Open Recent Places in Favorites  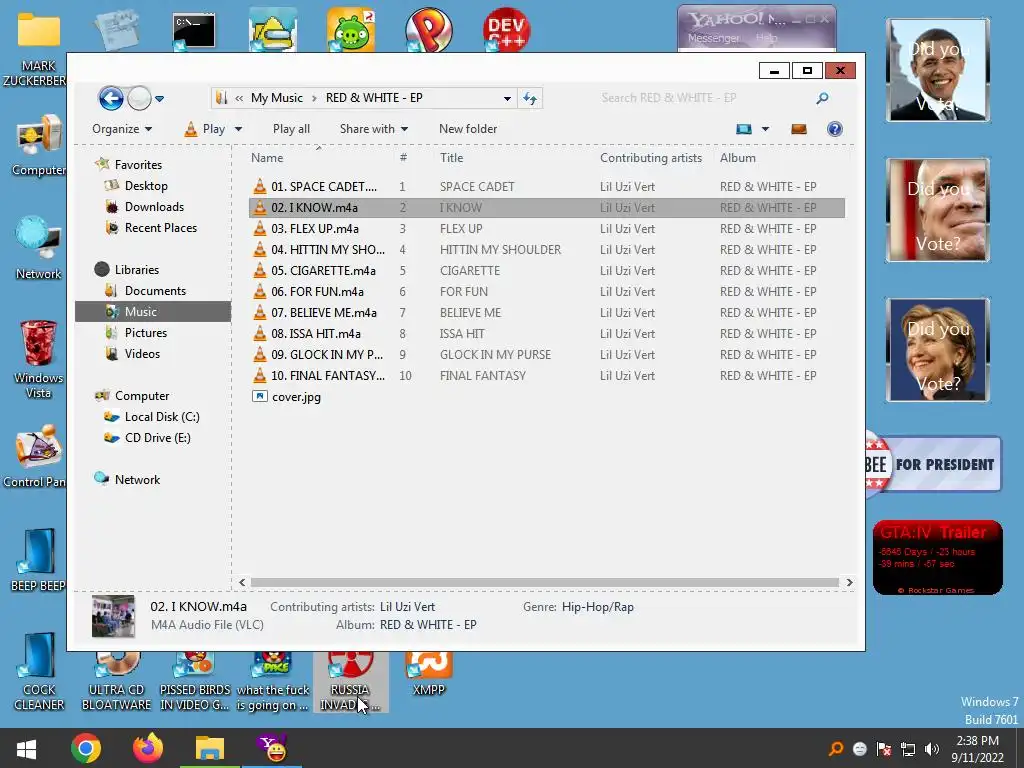[152, 227]
